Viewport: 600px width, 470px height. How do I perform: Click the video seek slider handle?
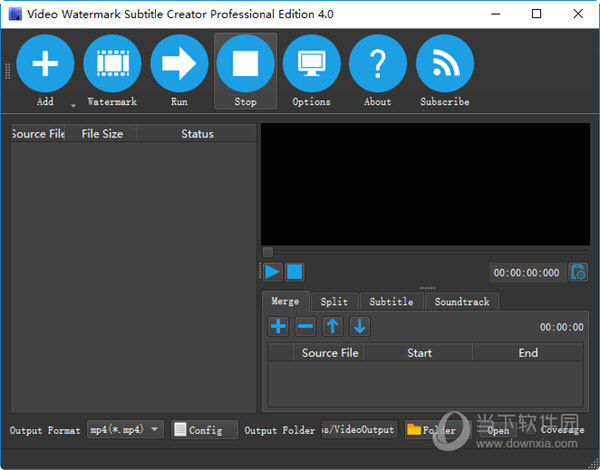[x=268, y=252]
